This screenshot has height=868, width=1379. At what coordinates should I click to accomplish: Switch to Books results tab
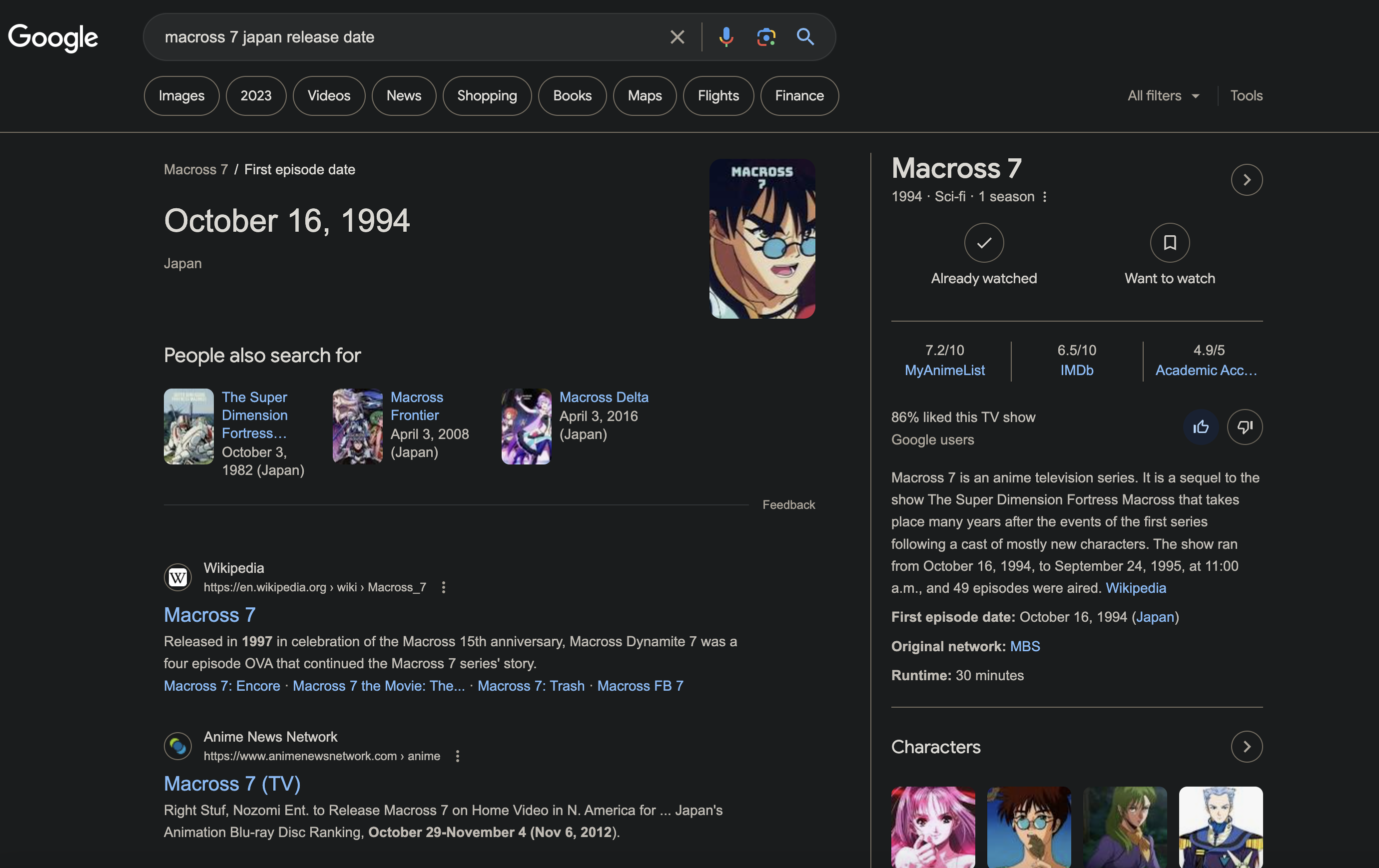click(x=572, y=95)
